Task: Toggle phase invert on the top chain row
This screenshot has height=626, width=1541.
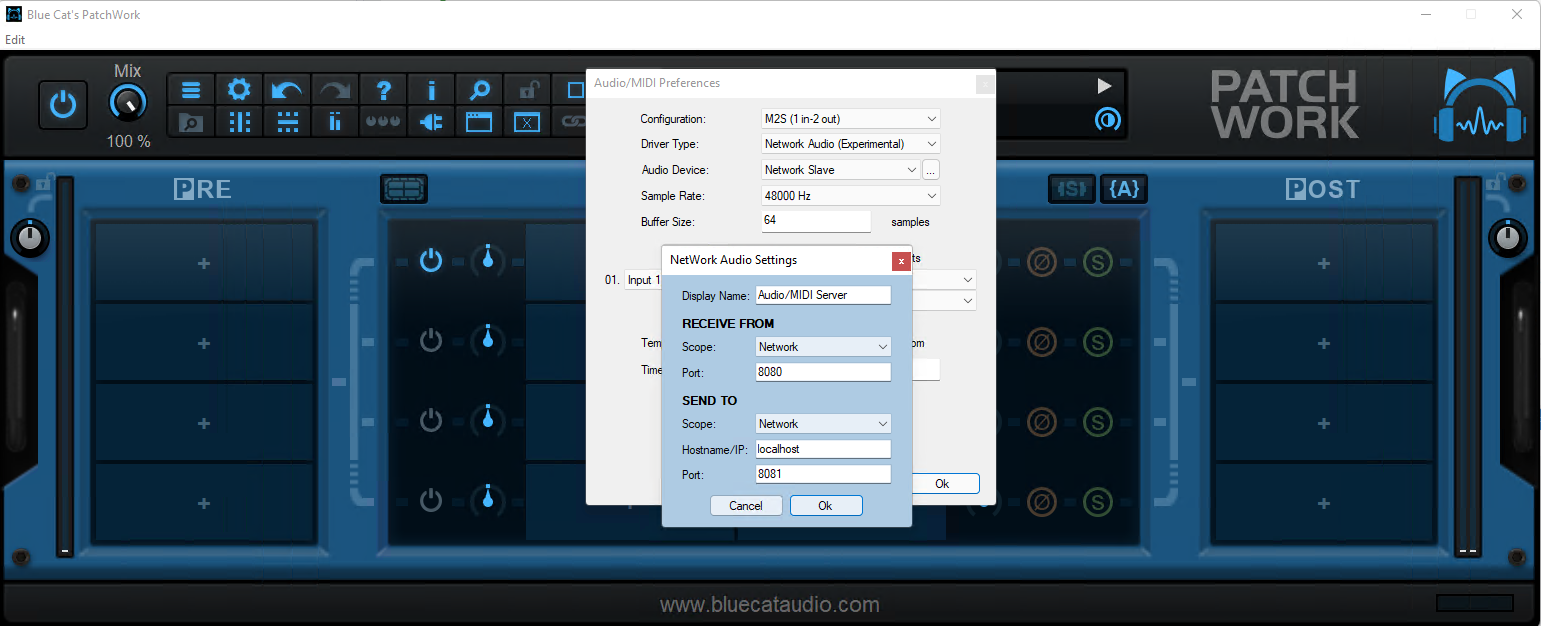Action: tap(1042, 261)
